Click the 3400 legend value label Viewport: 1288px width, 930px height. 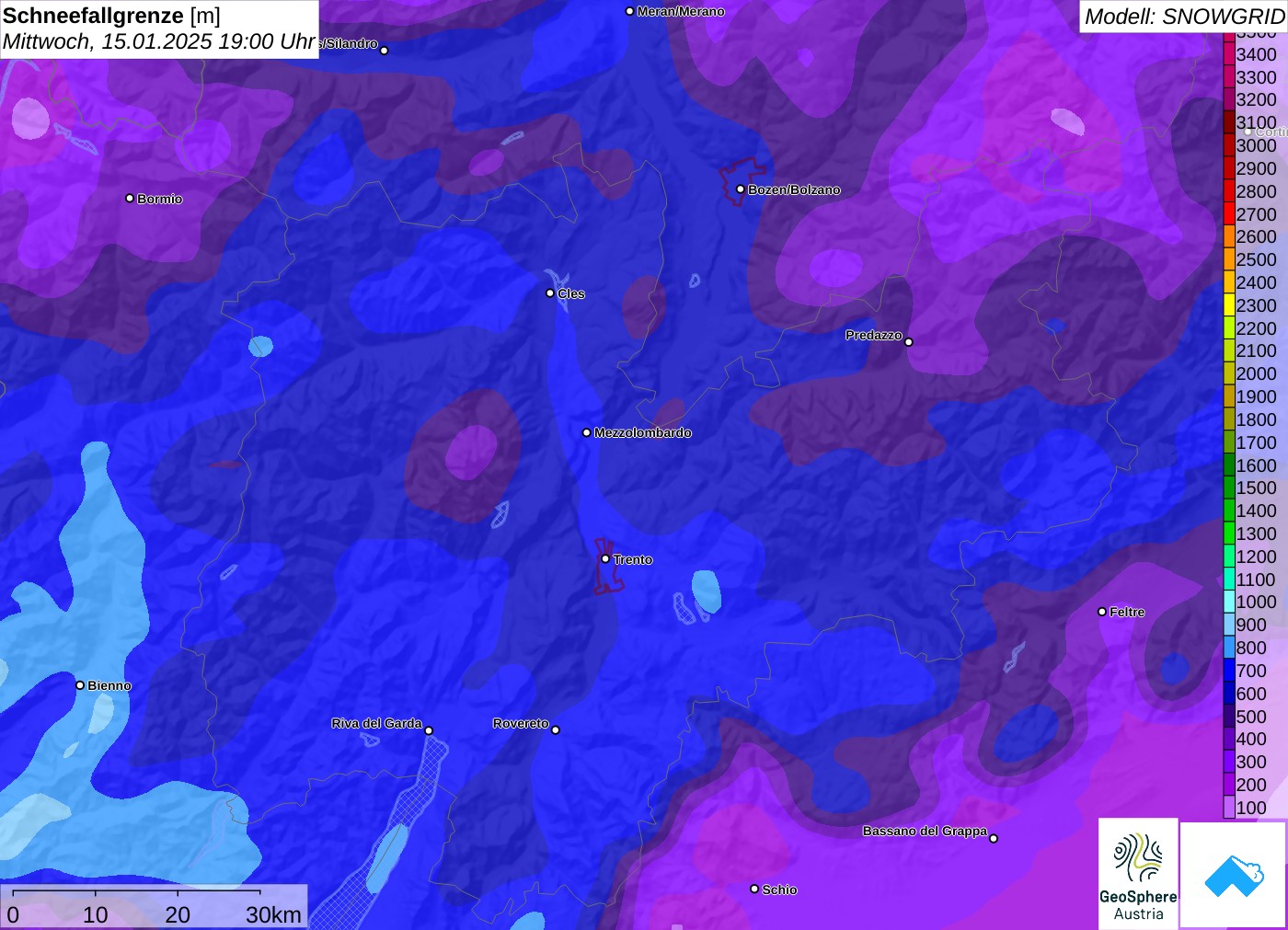coord(1256,54)
